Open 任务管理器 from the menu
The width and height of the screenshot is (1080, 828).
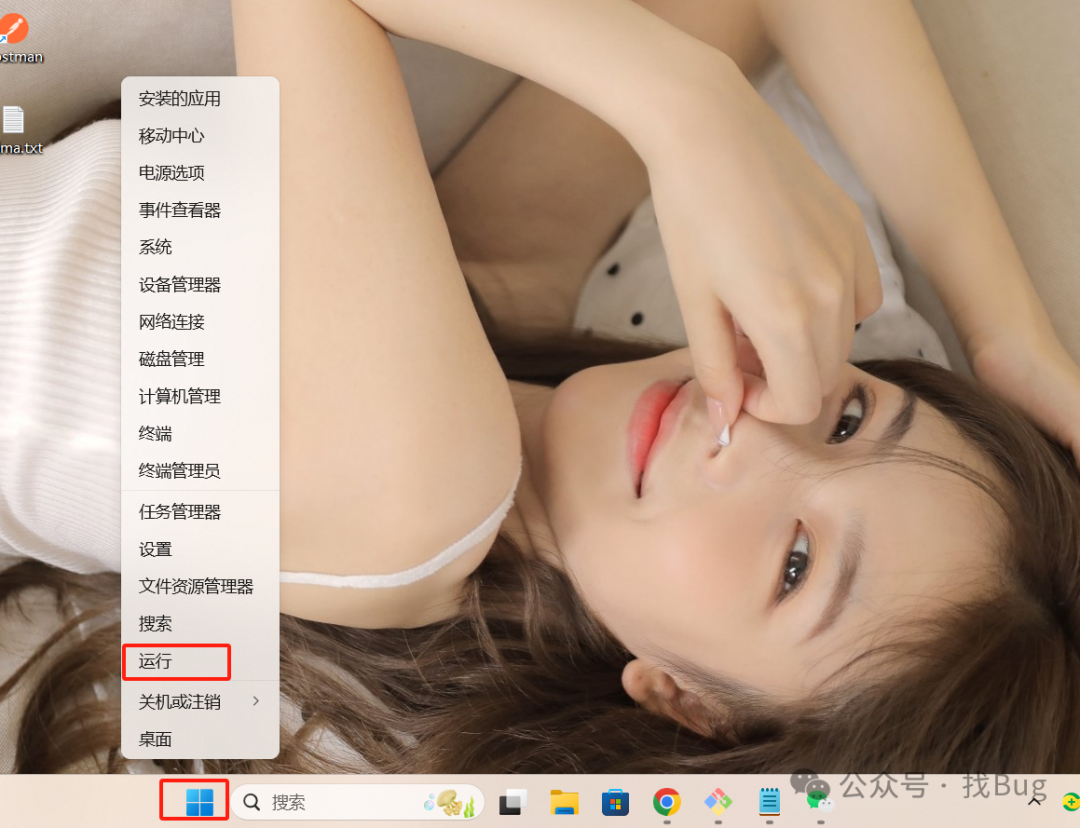(200, 512)
